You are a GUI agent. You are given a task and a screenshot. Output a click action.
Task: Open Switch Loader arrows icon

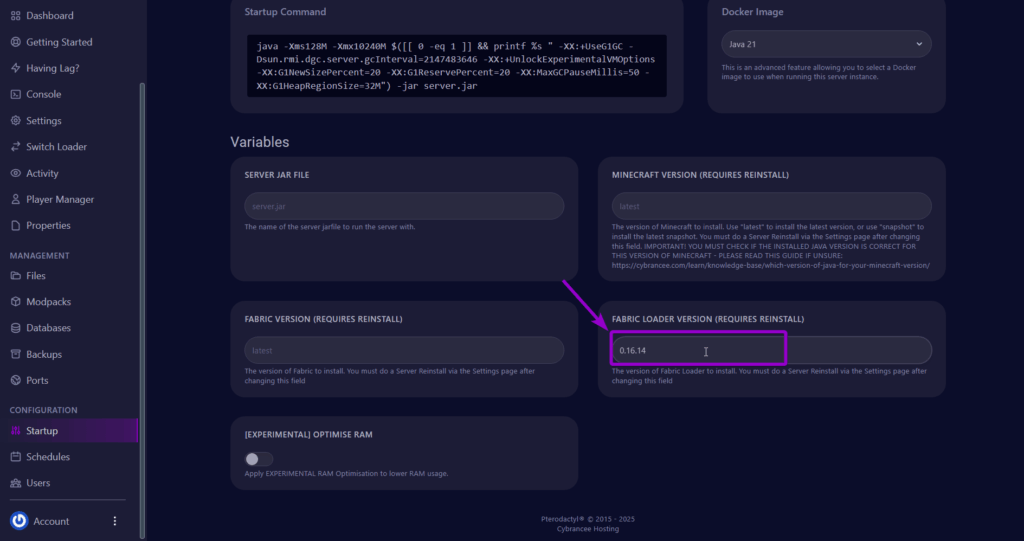tap(16, 147)
